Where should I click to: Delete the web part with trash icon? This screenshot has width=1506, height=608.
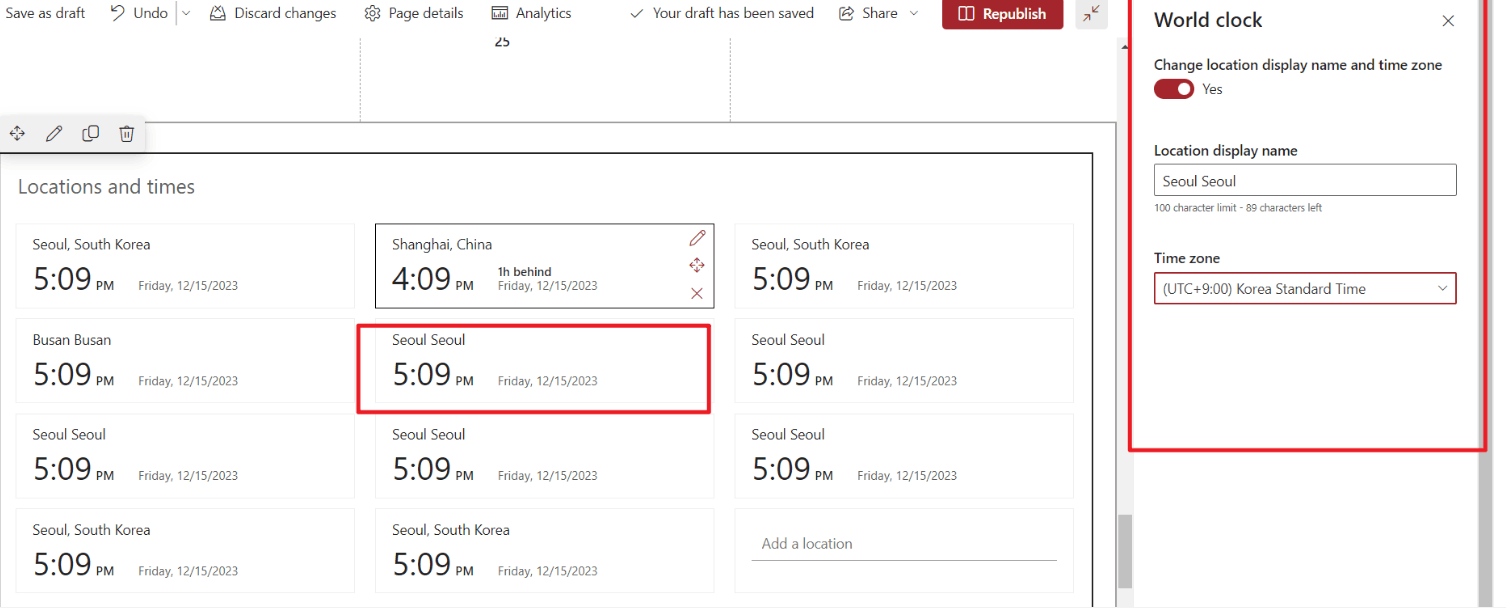127,133
